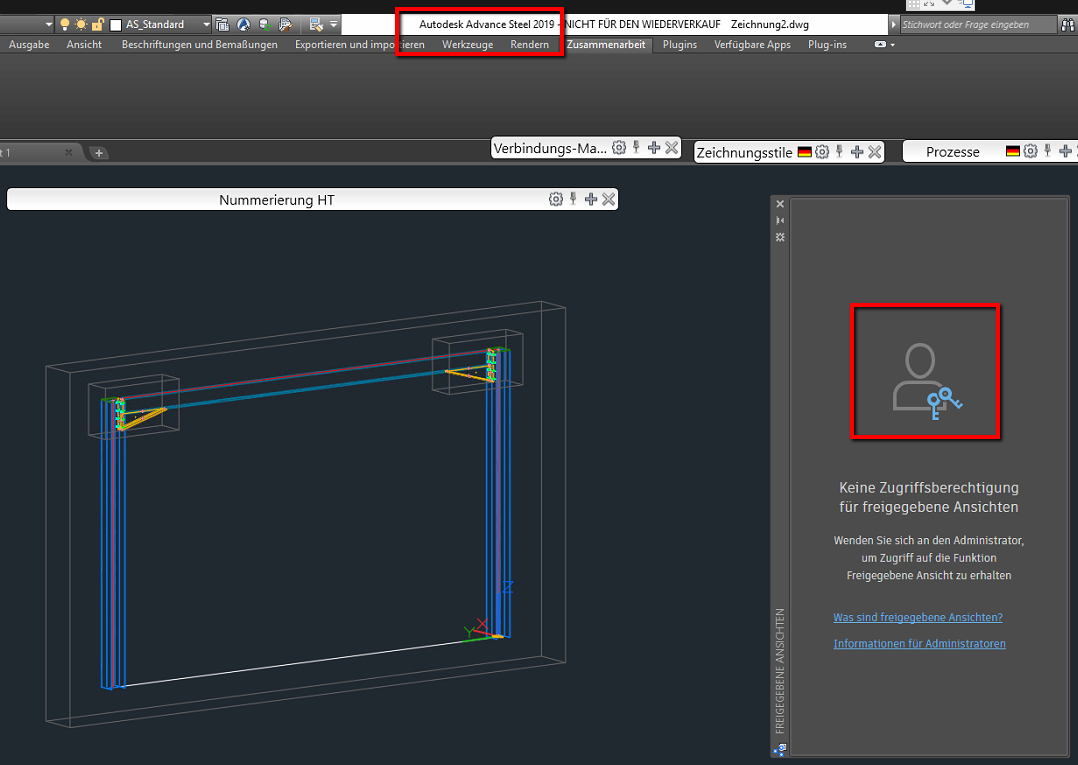Click Informationen für Administratoren link
Screen dimensions: 1078x765
tap(919, 643)
